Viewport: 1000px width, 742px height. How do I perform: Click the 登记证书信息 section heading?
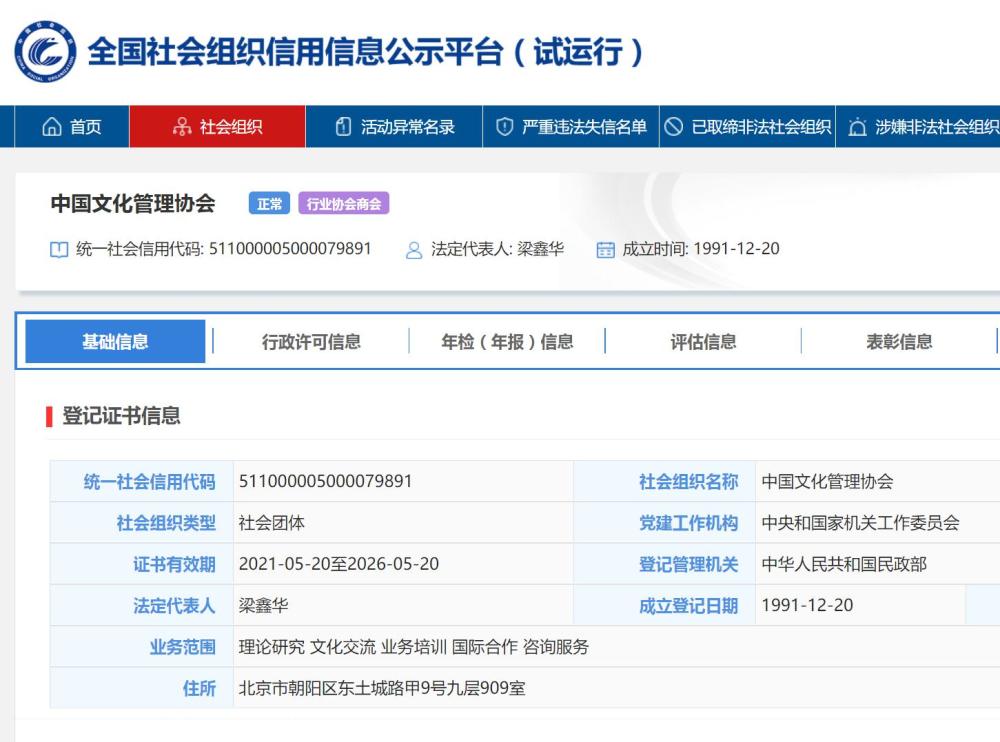[121, 416]
